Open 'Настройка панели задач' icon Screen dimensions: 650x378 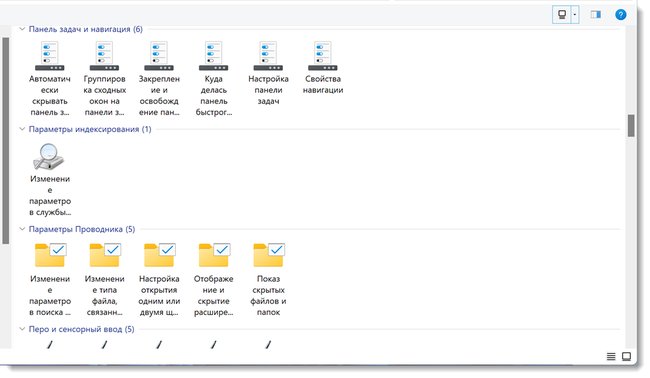click(x=268, y=56)
